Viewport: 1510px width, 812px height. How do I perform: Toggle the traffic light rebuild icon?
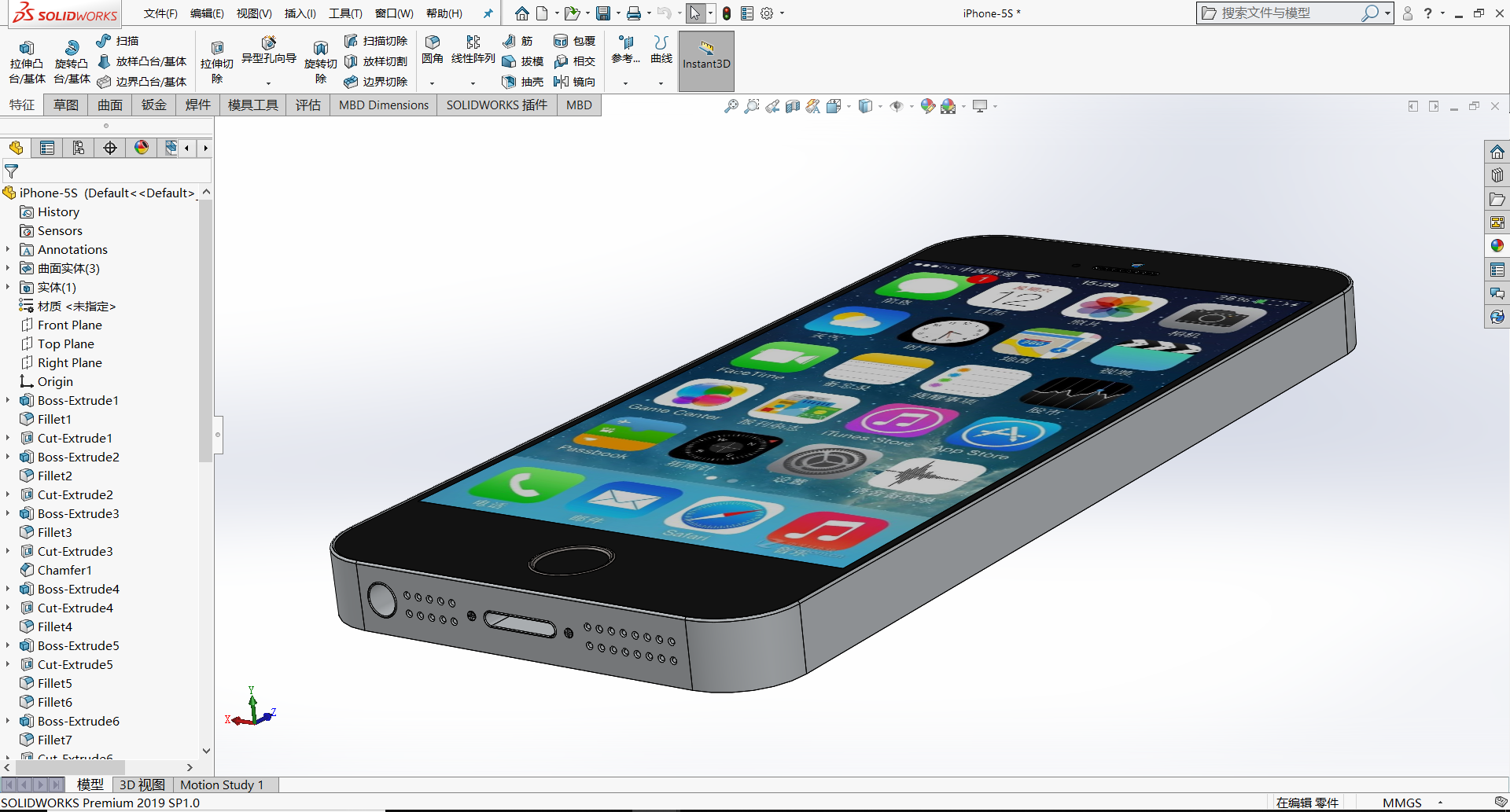pyautogui.click(x=727, y=13)
